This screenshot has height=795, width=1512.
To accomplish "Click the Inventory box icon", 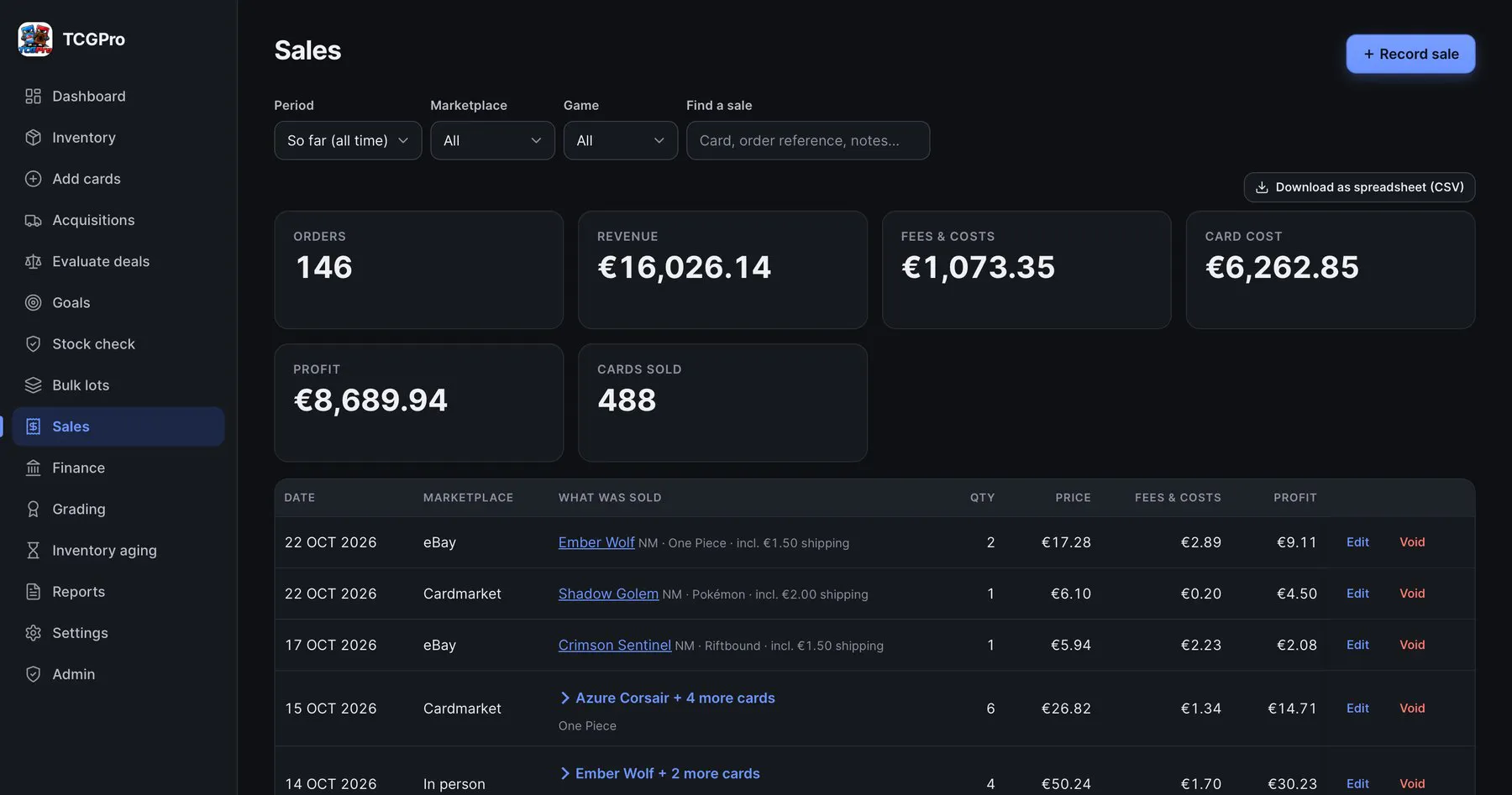I will click(x=33, y=138).
